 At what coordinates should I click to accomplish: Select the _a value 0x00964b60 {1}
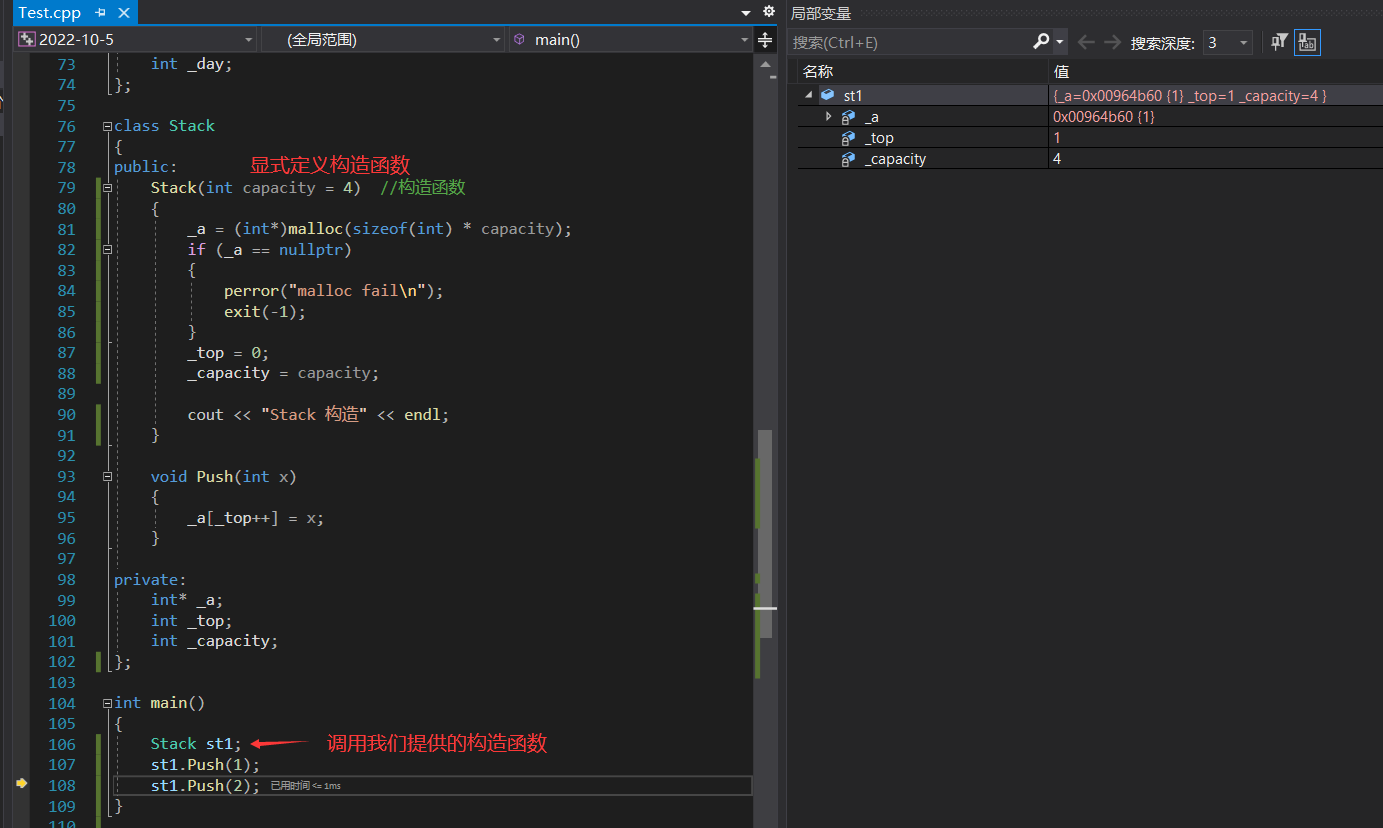(1104, 117)
